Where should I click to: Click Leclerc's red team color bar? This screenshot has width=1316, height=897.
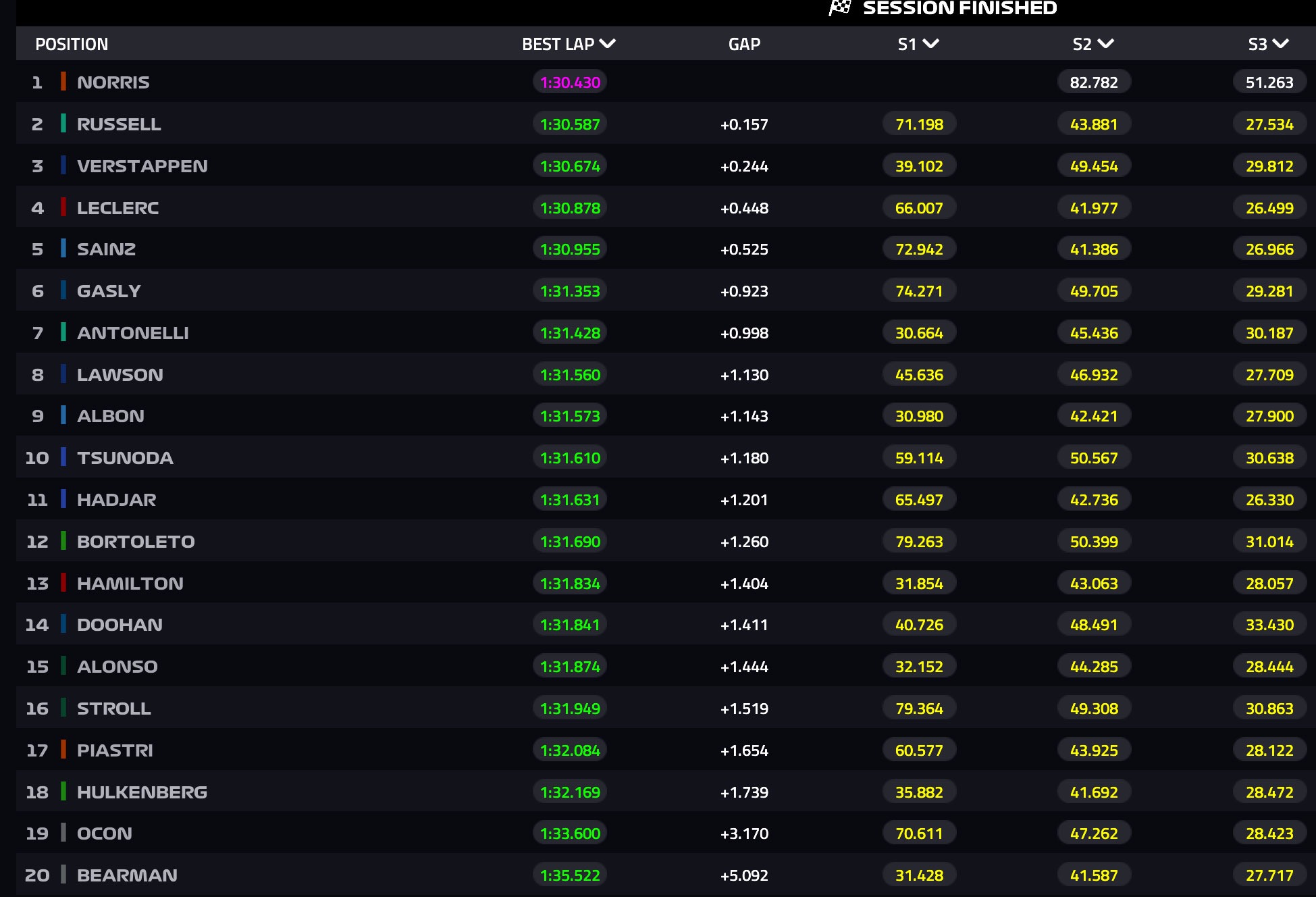(x=63, y=207)
